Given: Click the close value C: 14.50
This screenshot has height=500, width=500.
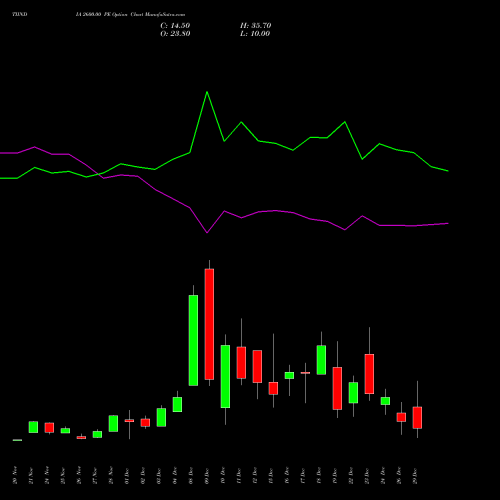Looking at the screenshot, I should click(175, 26).
